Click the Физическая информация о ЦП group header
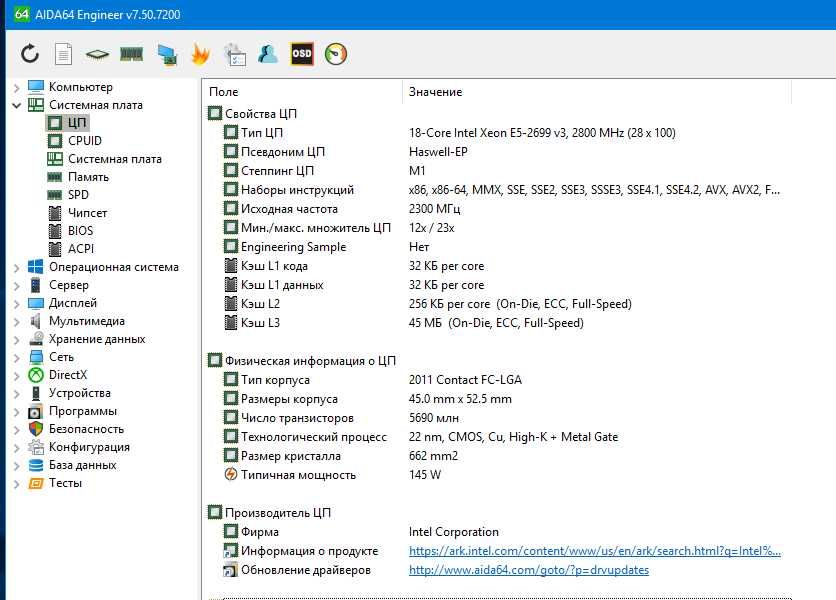This screenshot has height=600, width=836. pos(310,361)
